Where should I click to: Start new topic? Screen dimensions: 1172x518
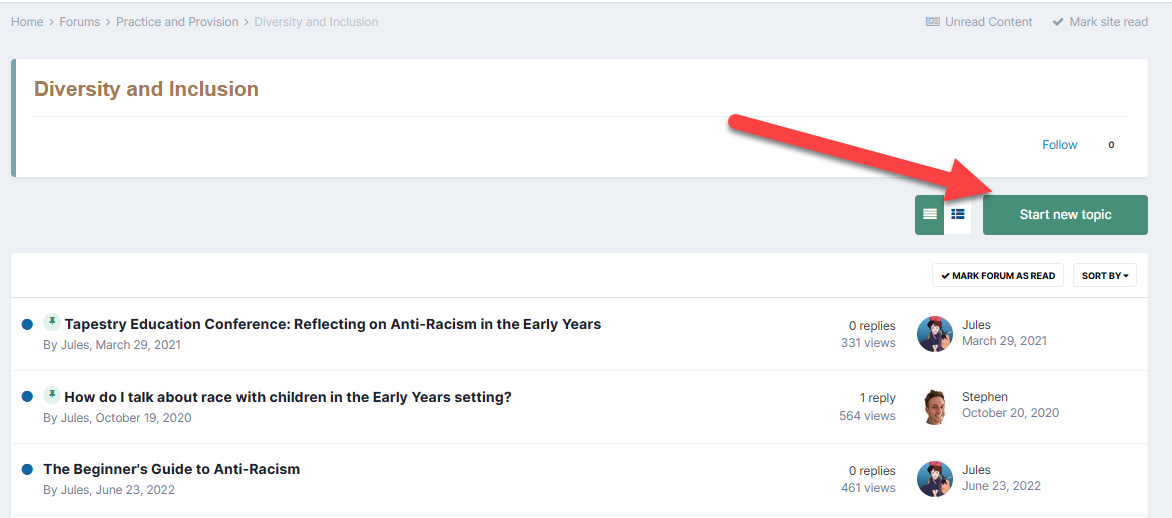tap(1065, 215)
